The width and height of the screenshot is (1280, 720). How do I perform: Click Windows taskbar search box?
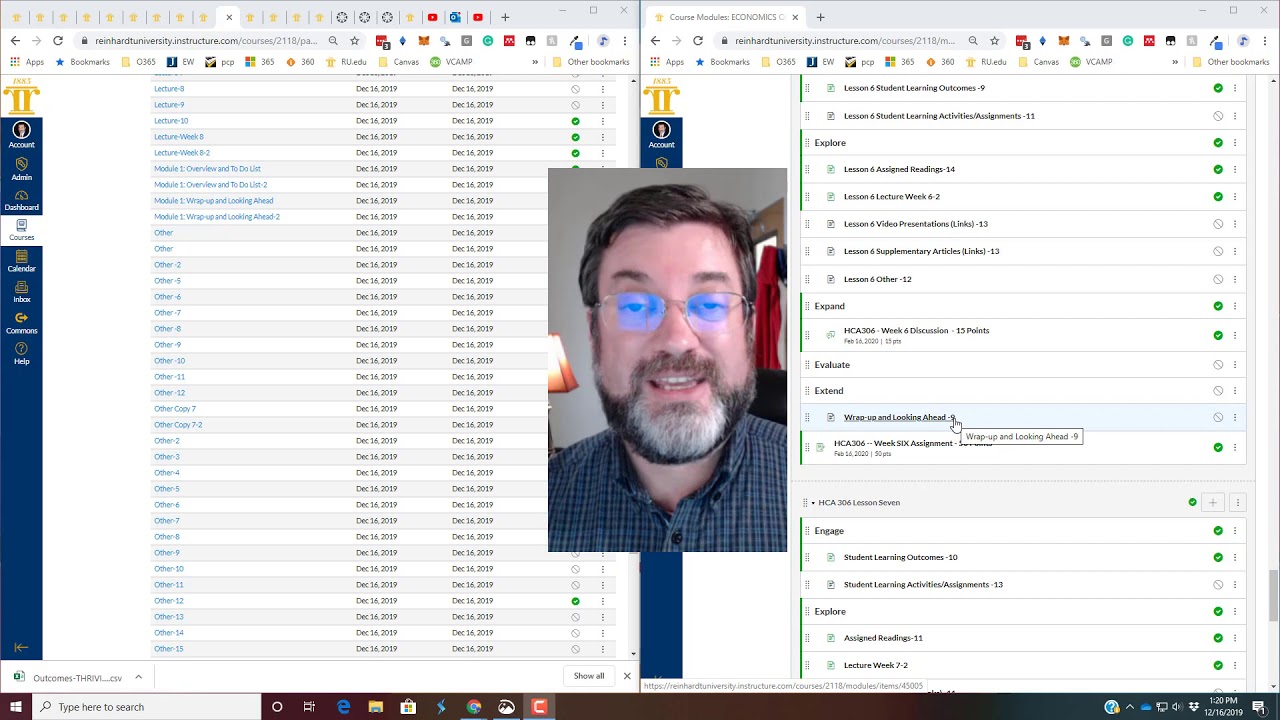[147, 707]
